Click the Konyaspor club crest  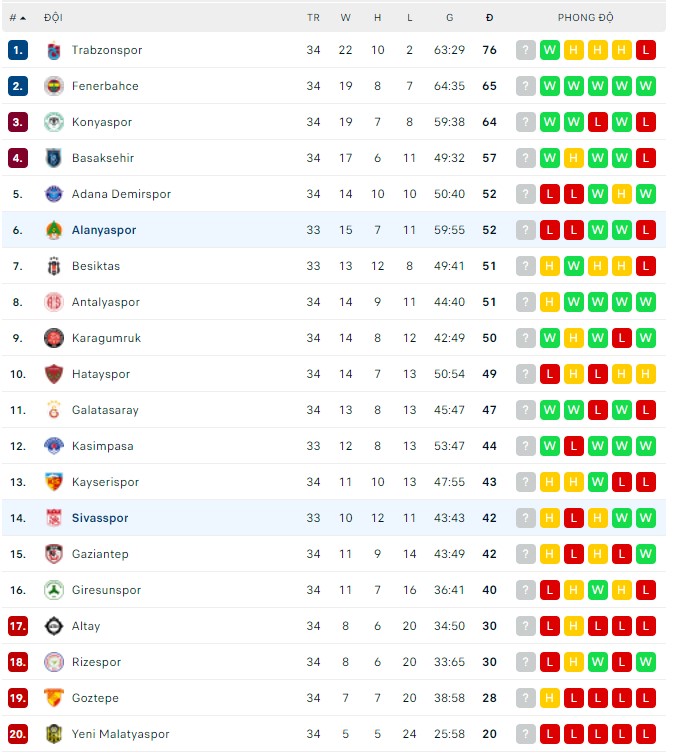(x=54, y=122)
